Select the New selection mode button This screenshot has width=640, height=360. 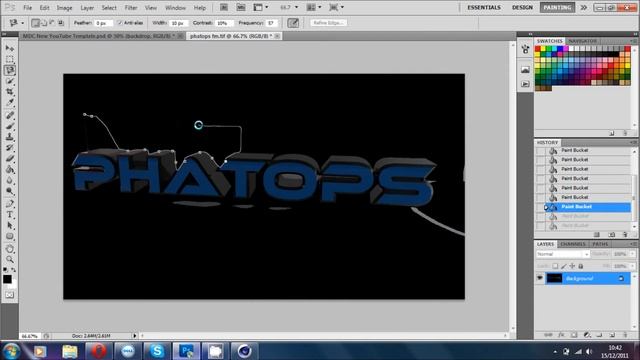(36, 23)
